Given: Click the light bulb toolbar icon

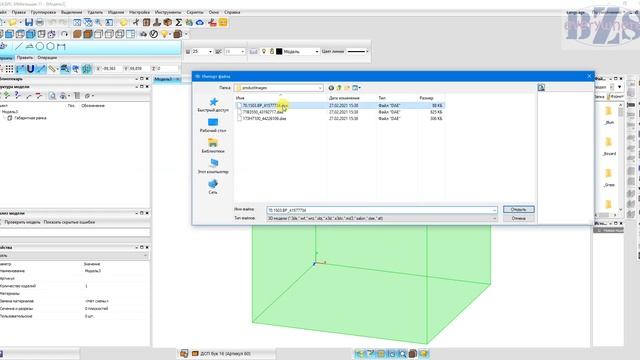Looking at the screenshot, I should pos(164,34).
